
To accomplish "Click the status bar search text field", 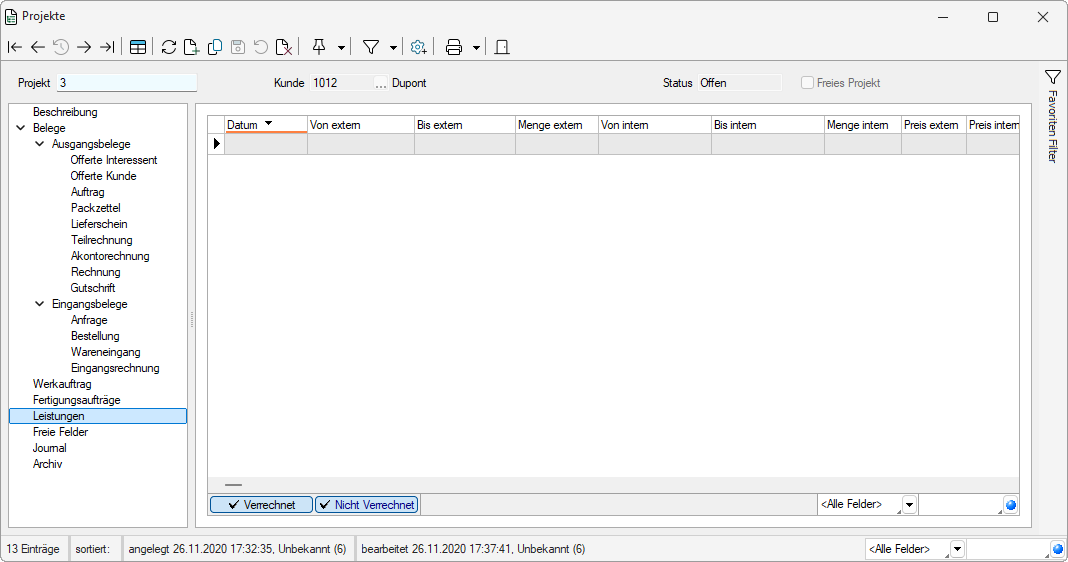I will point(1008,549).
